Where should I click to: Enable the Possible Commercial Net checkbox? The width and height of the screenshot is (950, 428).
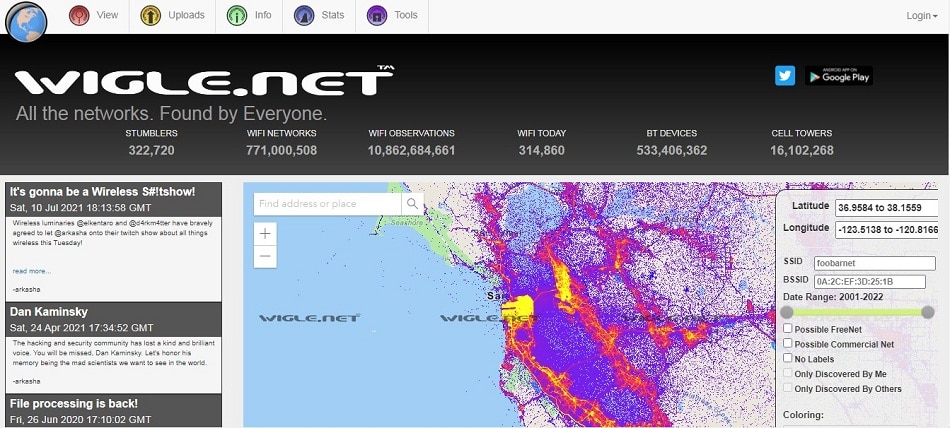point(788,343)
